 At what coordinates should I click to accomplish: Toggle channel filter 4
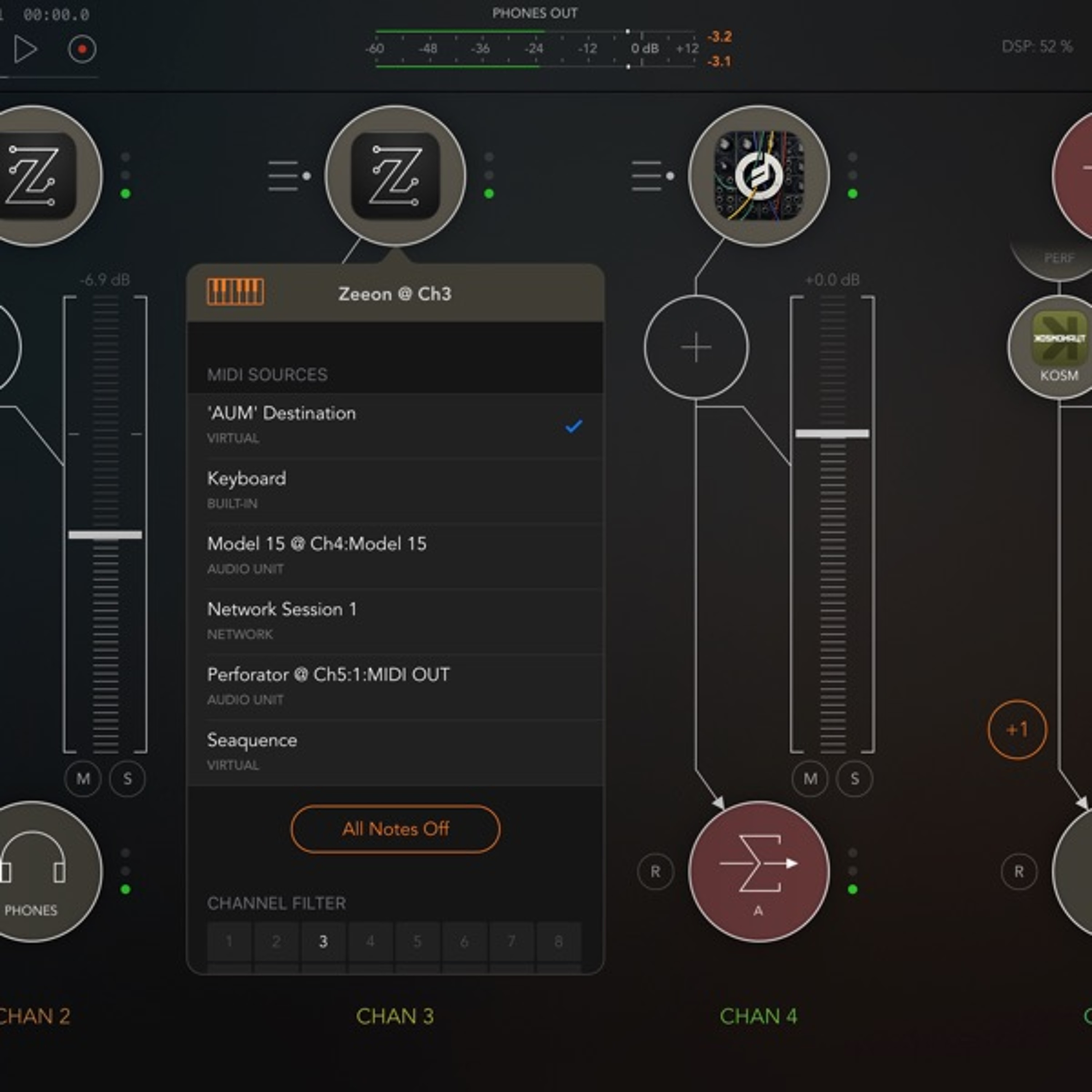(x=370, y=941)
